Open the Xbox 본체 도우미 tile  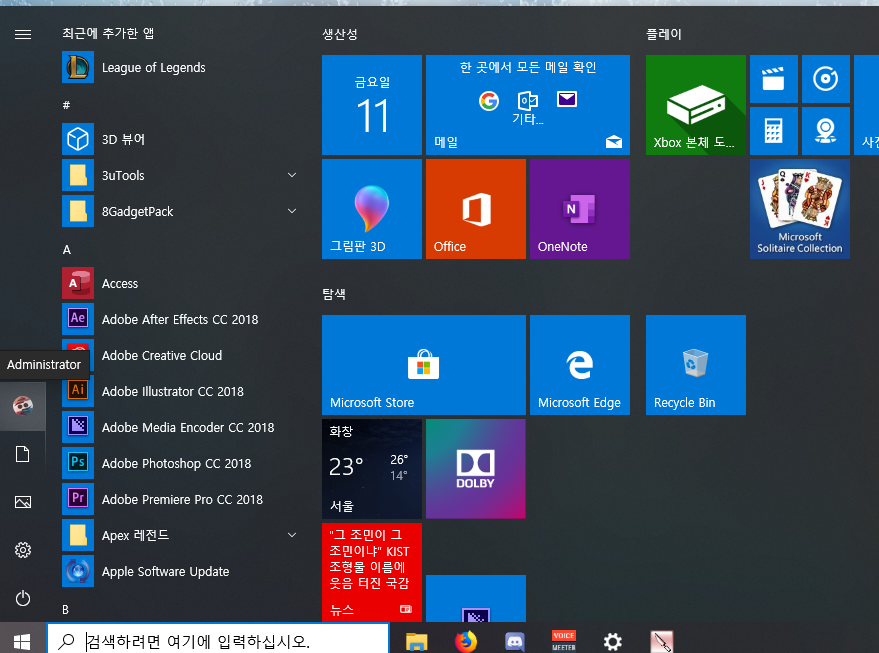click(x=696, y=105)
